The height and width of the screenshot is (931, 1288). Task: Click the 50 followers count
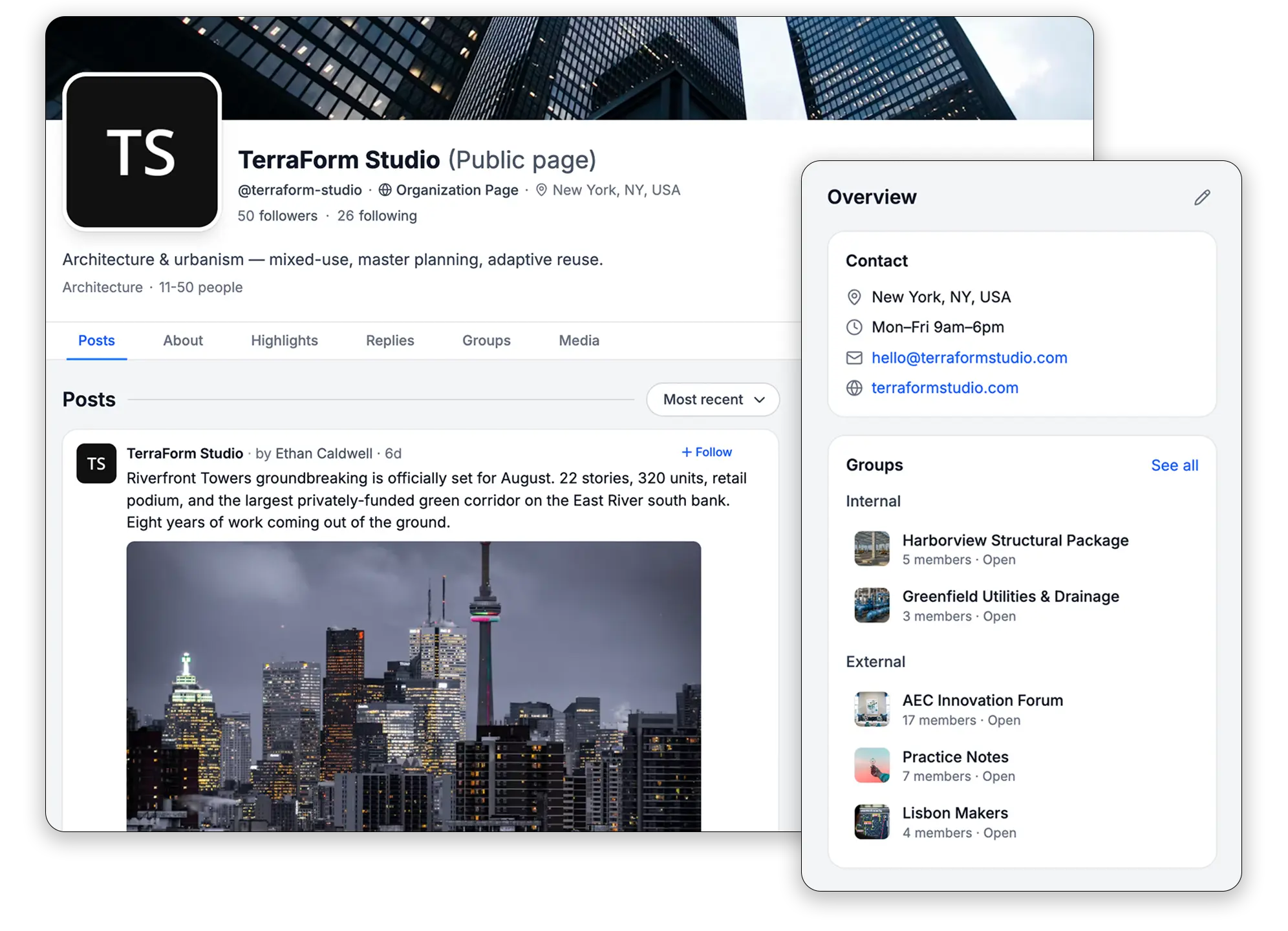(277, 216)
